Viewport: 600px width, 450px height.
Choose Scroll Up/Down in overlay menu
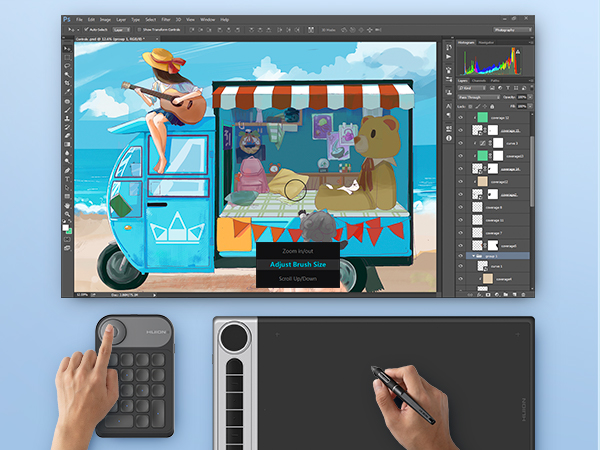[x=298, y=279]
